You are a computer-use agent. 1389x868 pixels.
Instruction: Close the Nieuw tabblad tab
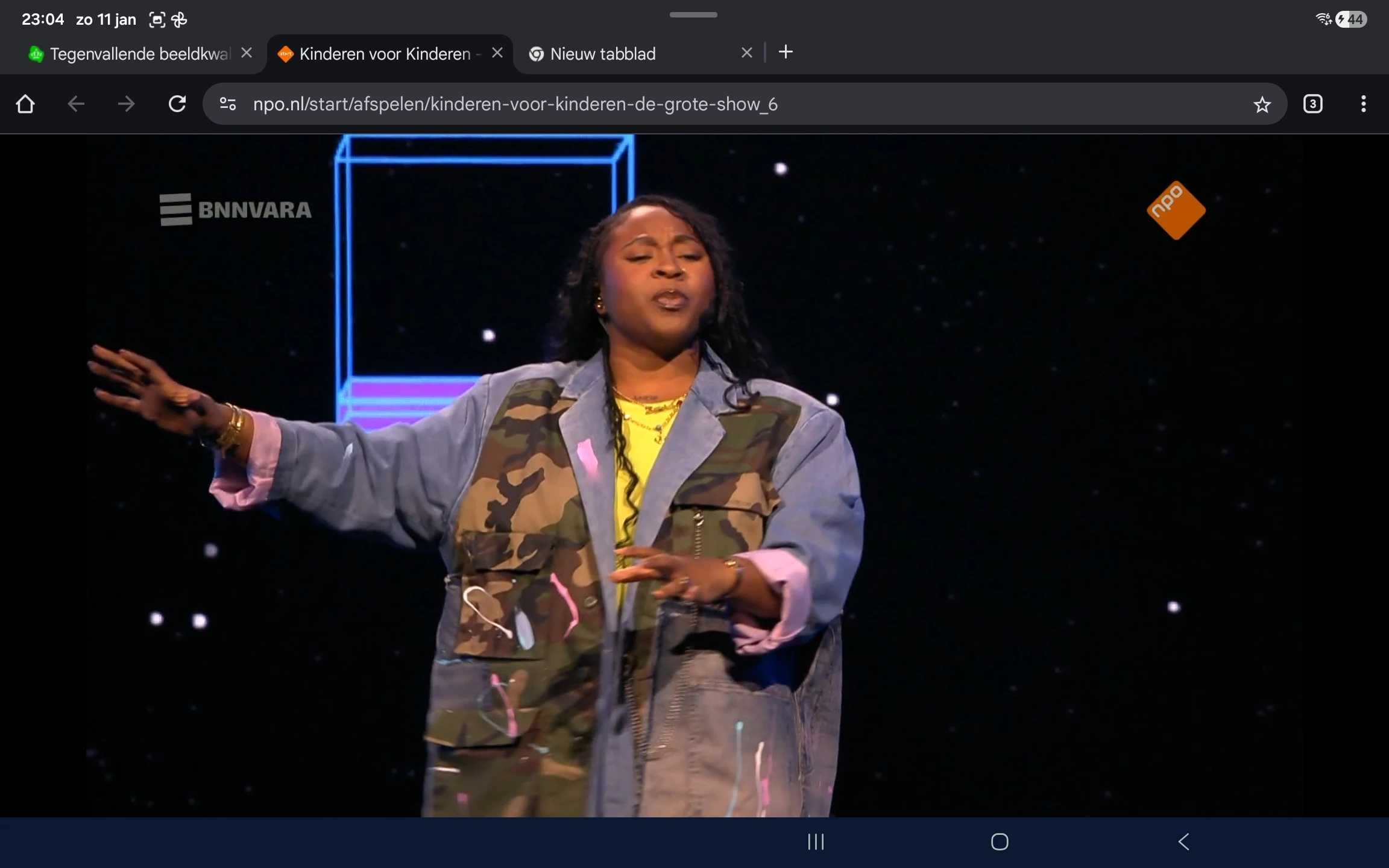coord(746,53)
